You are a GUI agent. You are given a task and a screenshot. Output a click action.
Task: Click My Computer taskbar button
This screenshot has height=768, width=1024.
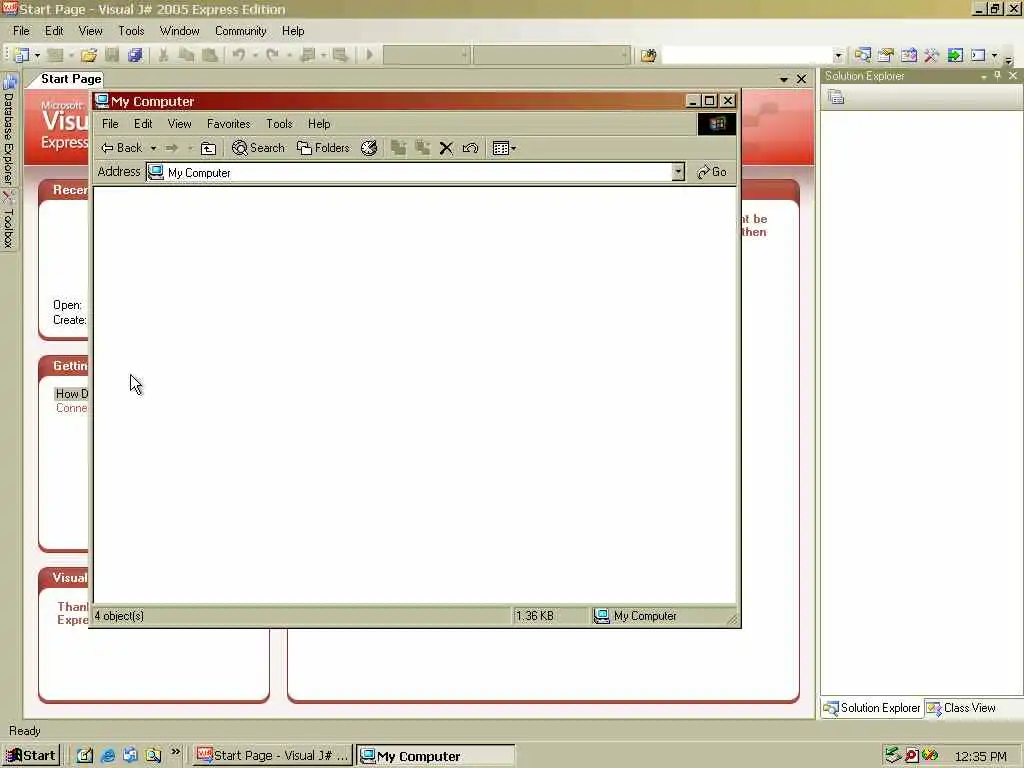pyautogui.click(x=435, y=756)
